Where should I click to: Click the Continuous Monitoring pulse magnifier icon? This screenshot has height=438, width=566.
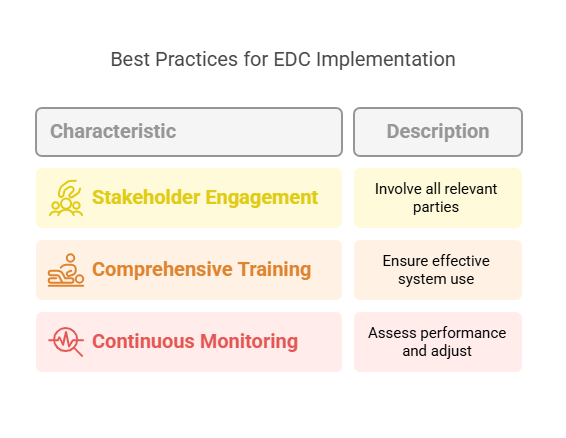pyautogui.click(x=66, y=342)
